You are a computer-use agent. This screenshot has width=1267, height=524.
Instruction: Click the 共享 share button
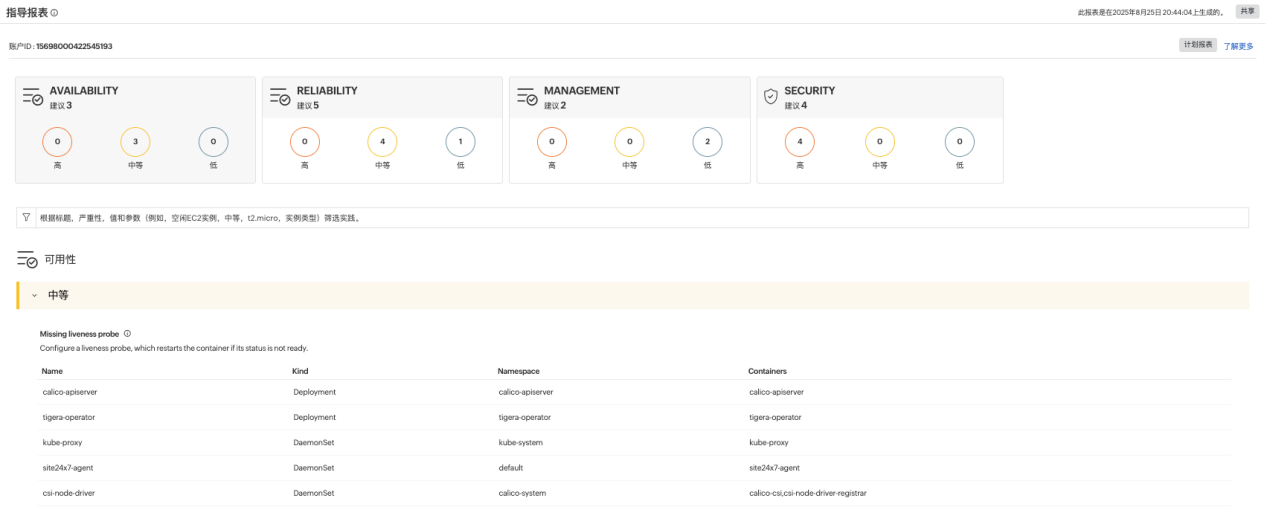click(1247, 11)
